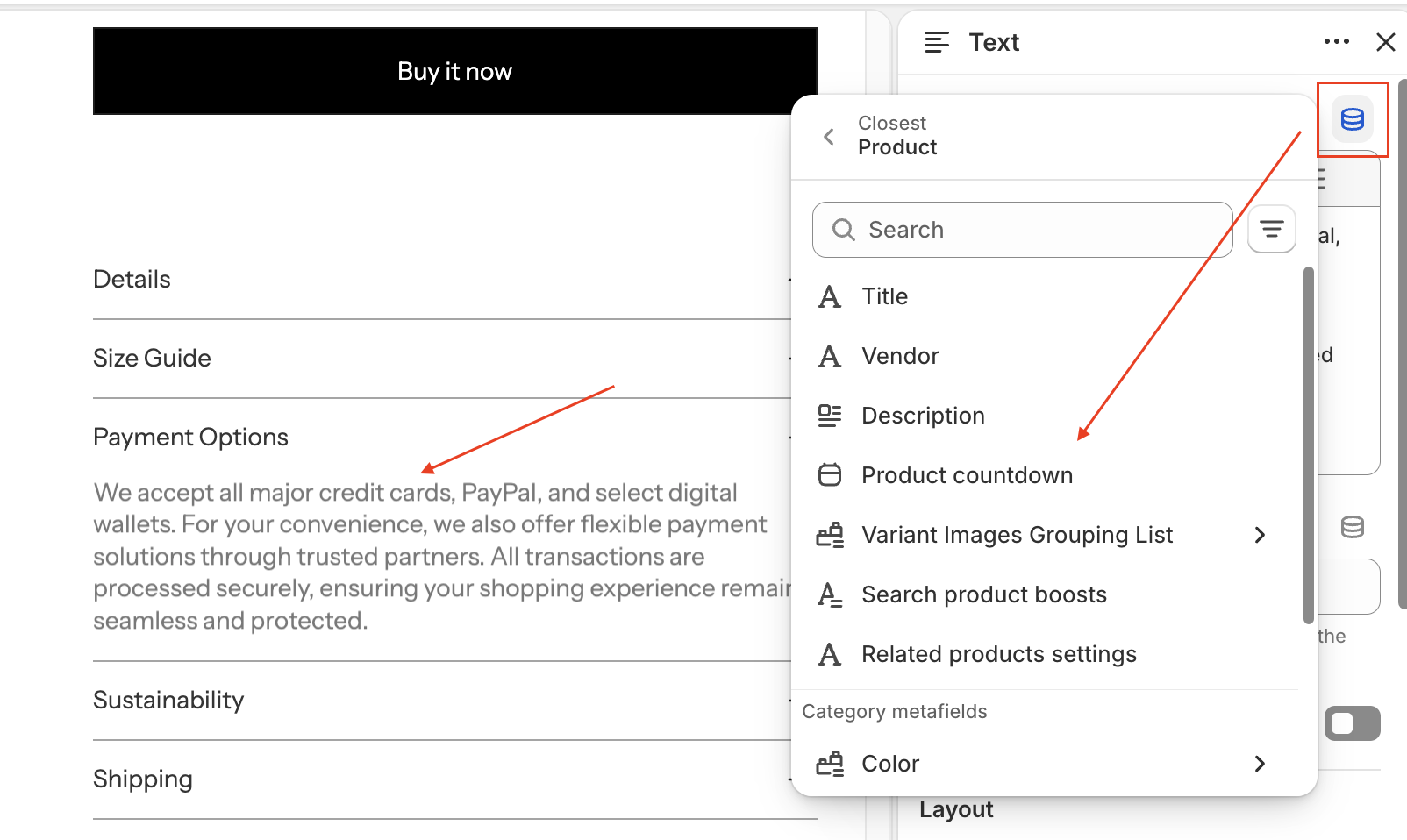Click the magnifier icon in Search field
This screenshot has width=1407, height=840.
[x=843, y=230]
